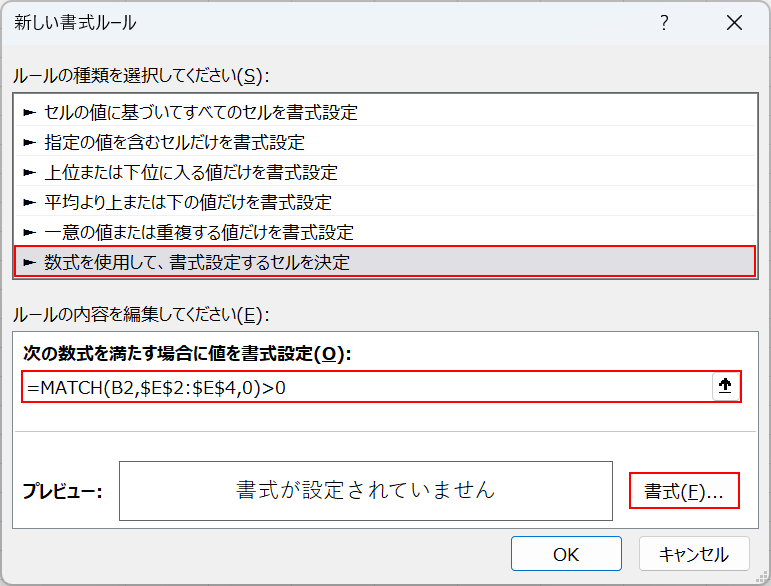Click the Help question mark button
The height and width of the screenshot is (586, 771).
[664, 24]
